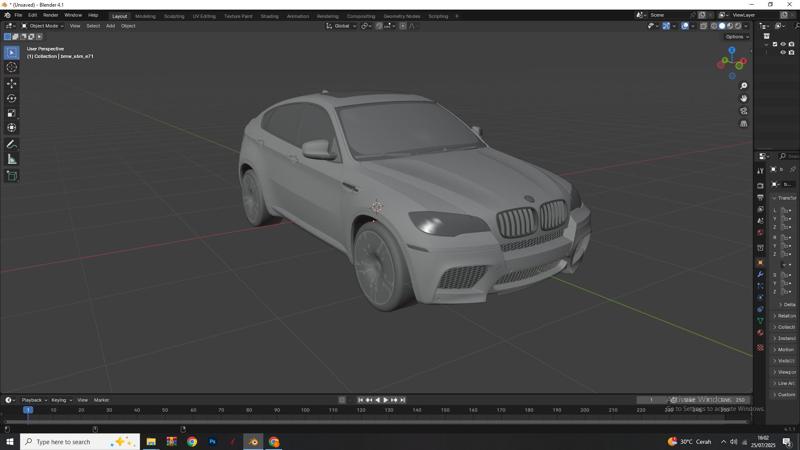Open the Playback dropdown in timeline

(x=34, y=400)
